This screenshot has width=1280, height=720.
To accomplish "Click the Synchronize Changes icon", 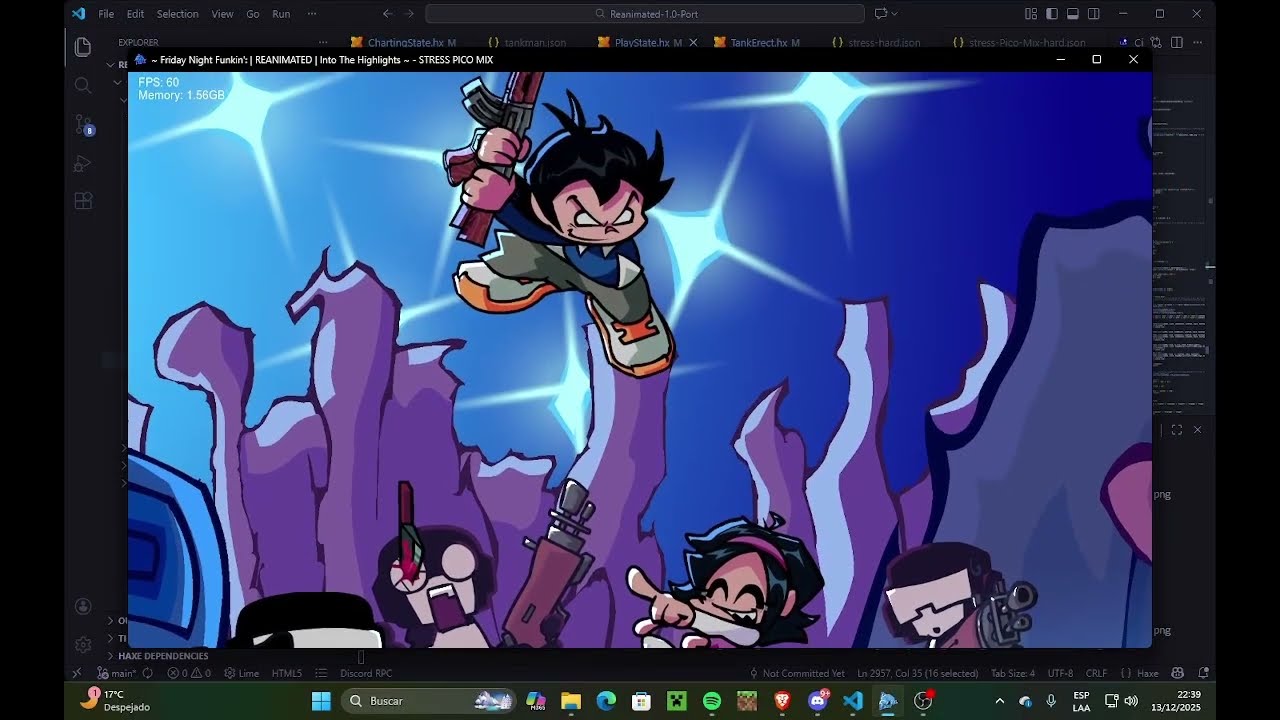I will pyautogui.click(x=148, y=673).
